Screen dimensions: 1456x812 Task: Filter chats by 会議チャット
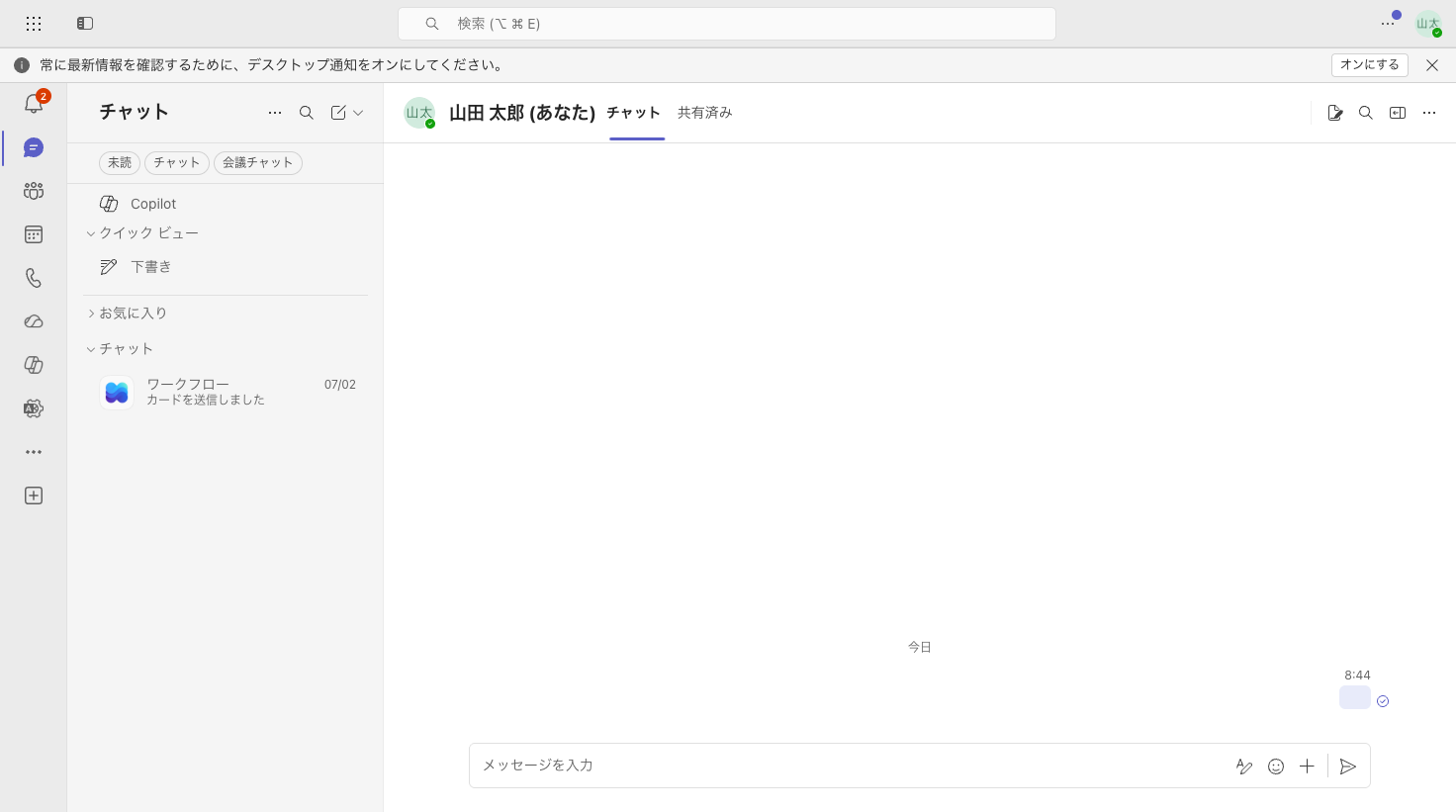tap(258, 162)
